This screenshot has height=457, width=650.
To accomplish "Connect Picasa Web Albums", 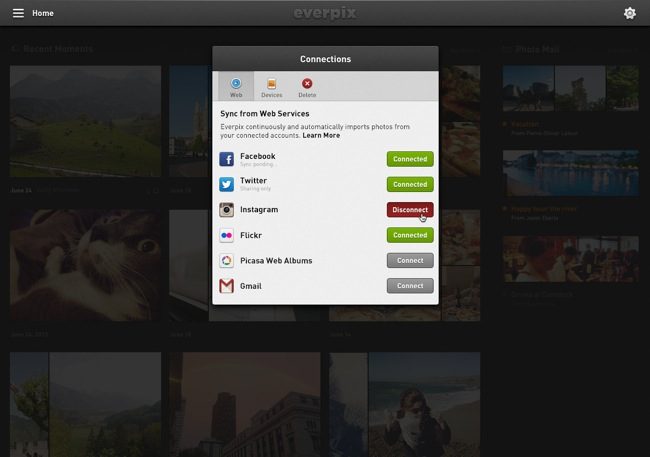I will coord(410,260).
